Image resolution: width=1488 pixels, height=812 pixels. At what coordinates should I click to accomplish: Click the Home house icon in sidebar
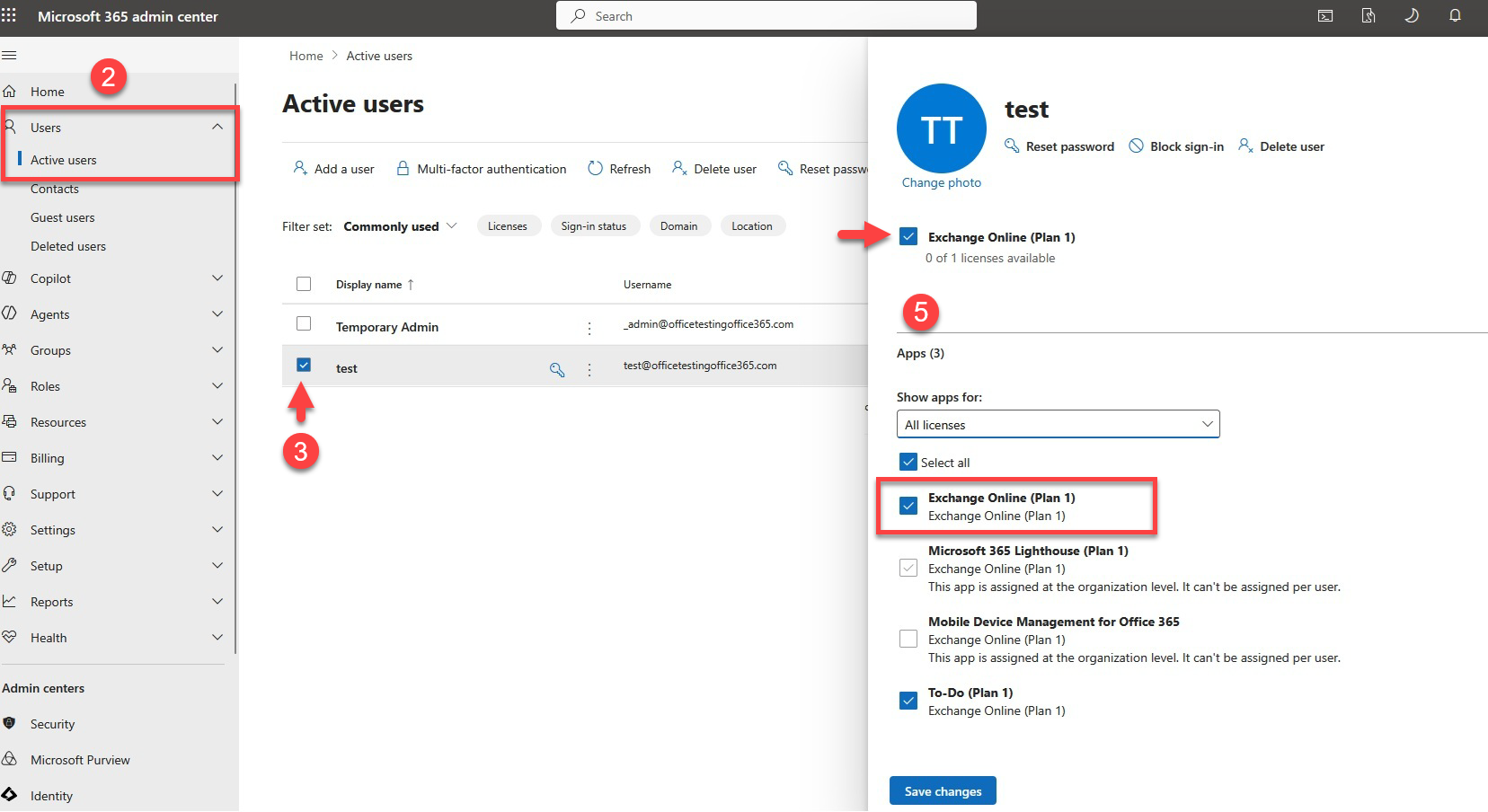pyautogui.click(x=9, y=91)
